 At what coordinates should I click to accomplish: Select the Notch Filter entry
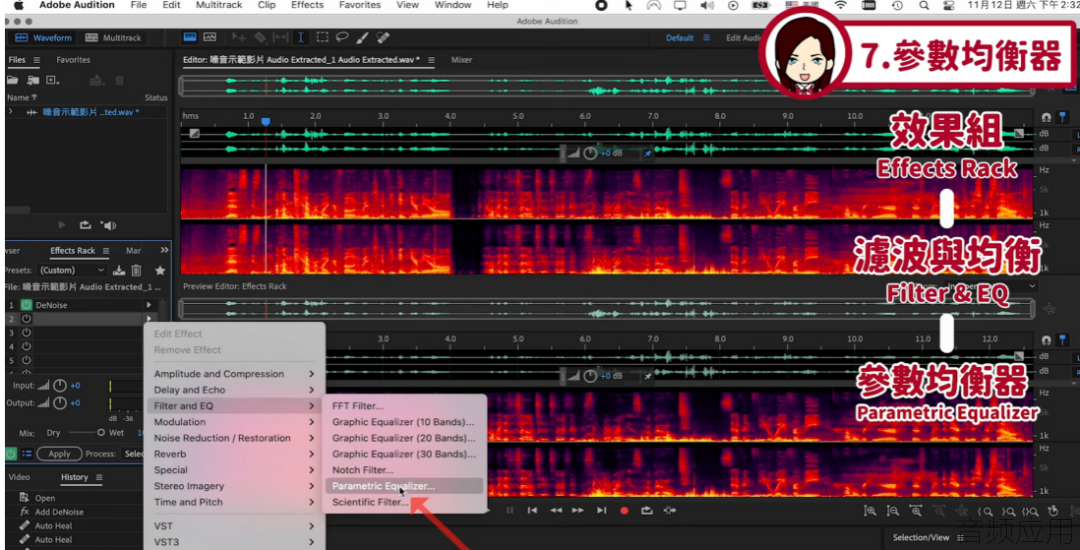[x=404, y=470]
